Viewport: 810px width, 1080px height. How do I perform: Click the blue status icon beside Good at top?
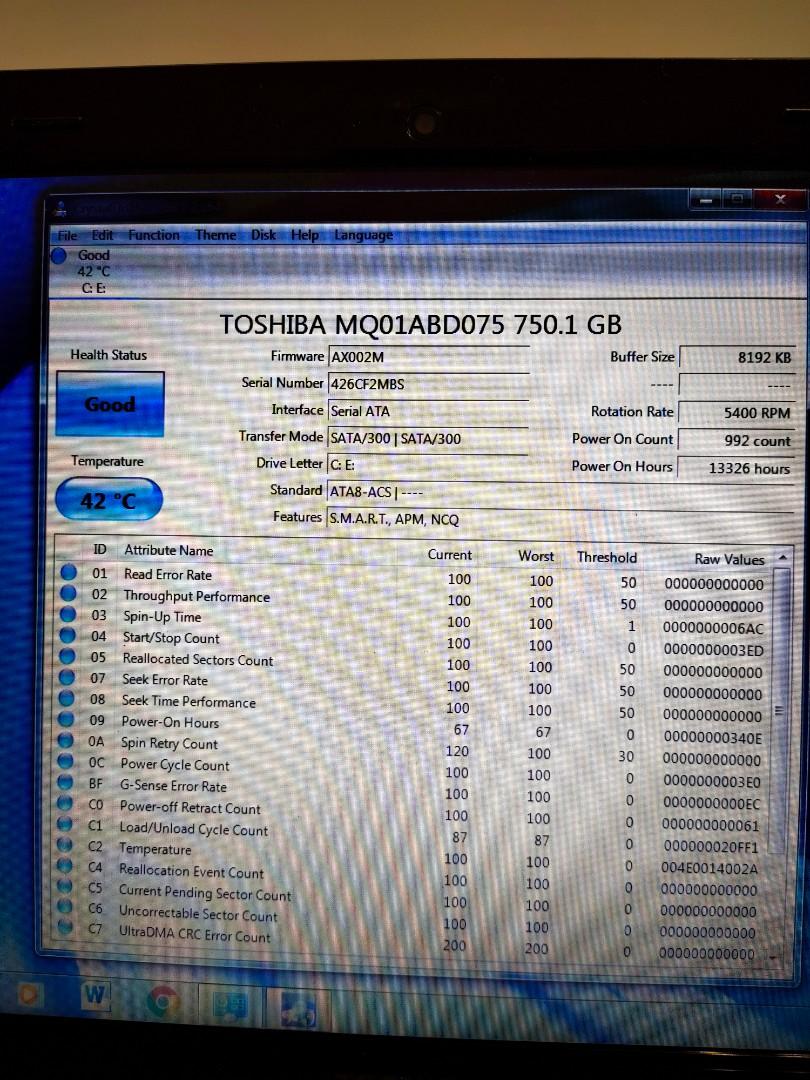click(59, 256)
